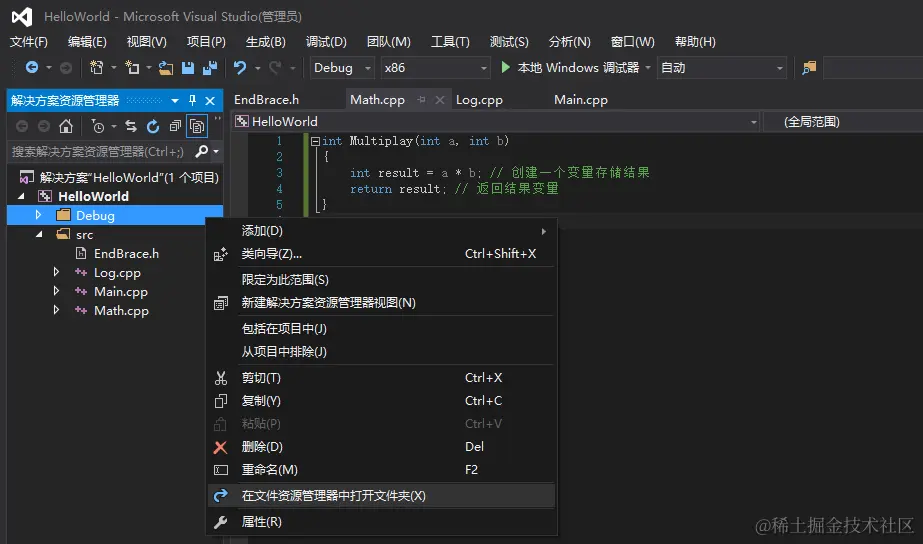Open the undo history dropdown arrow

pos(257,68)
